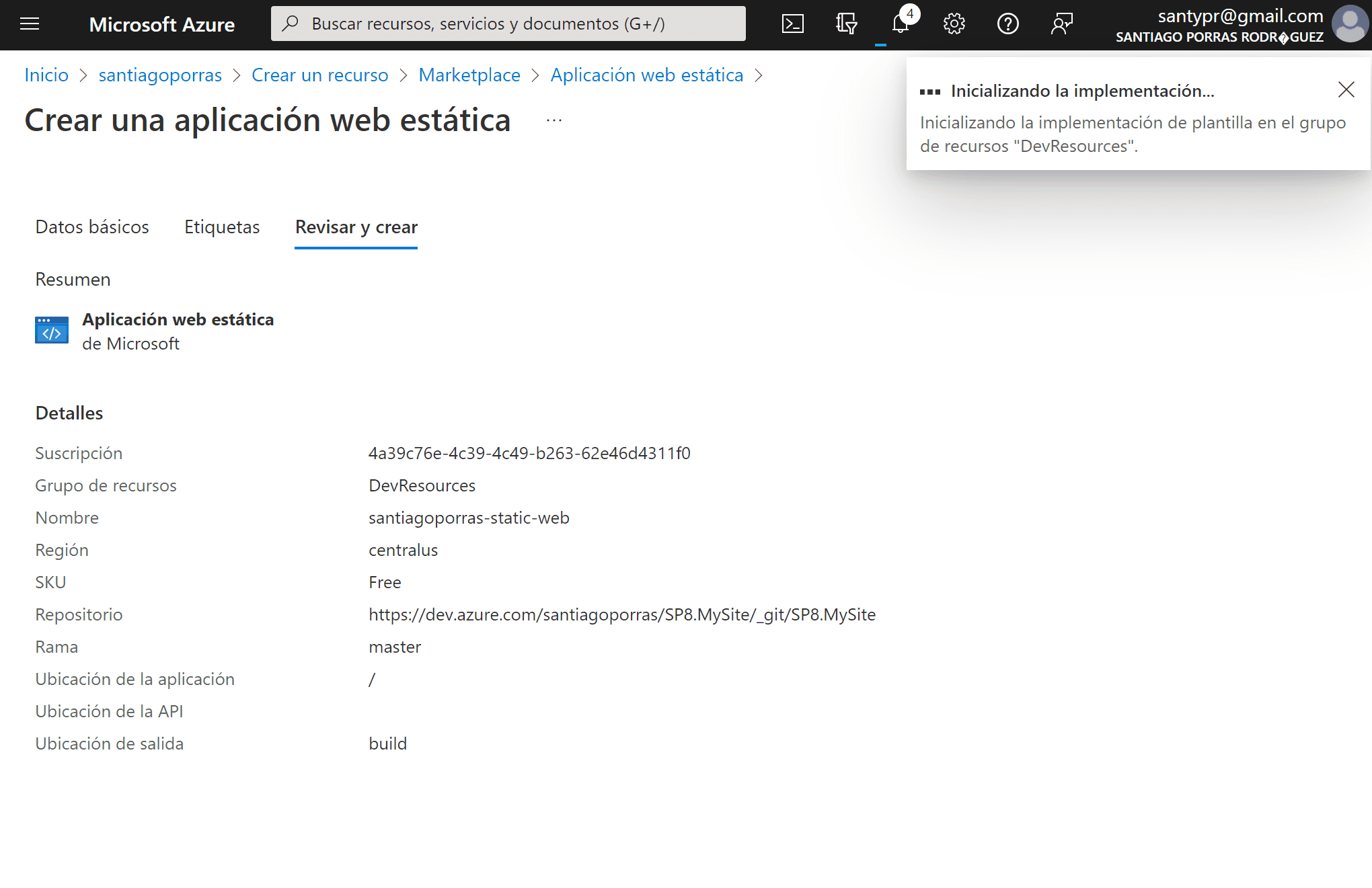Open the Directories and subscriptions filter icon
Image resolution: width=1372 pixels, height=888 pixels.
(x=847, y=24)
